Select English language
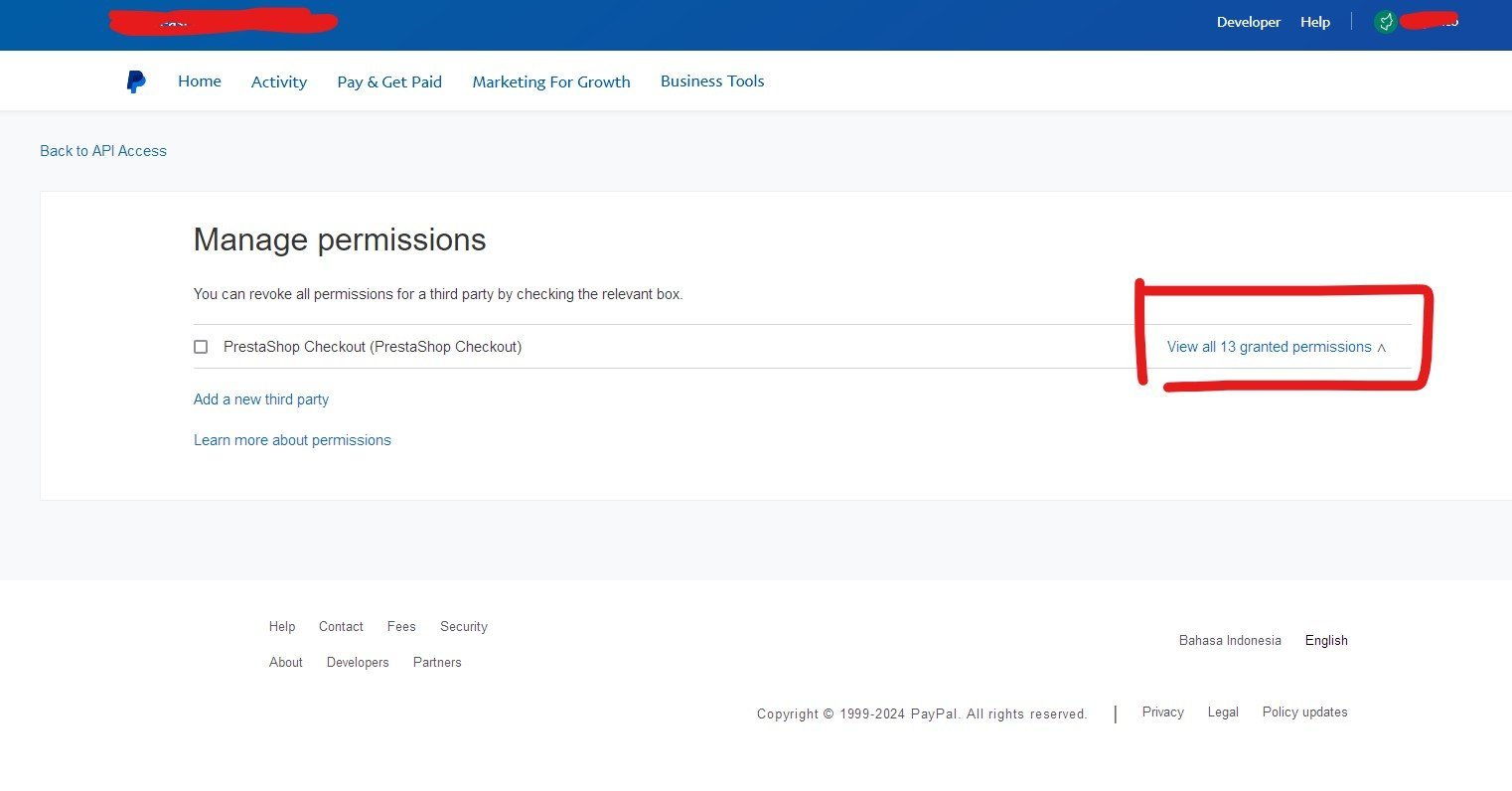Image resolution: width=1512 pixels, height=791 pixels. coord(1326,641)
